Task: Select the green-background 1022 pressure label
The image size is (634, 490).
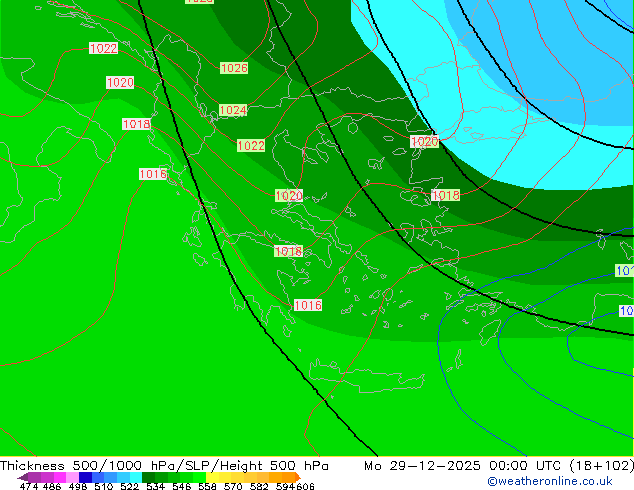Action: click(251, 146)
